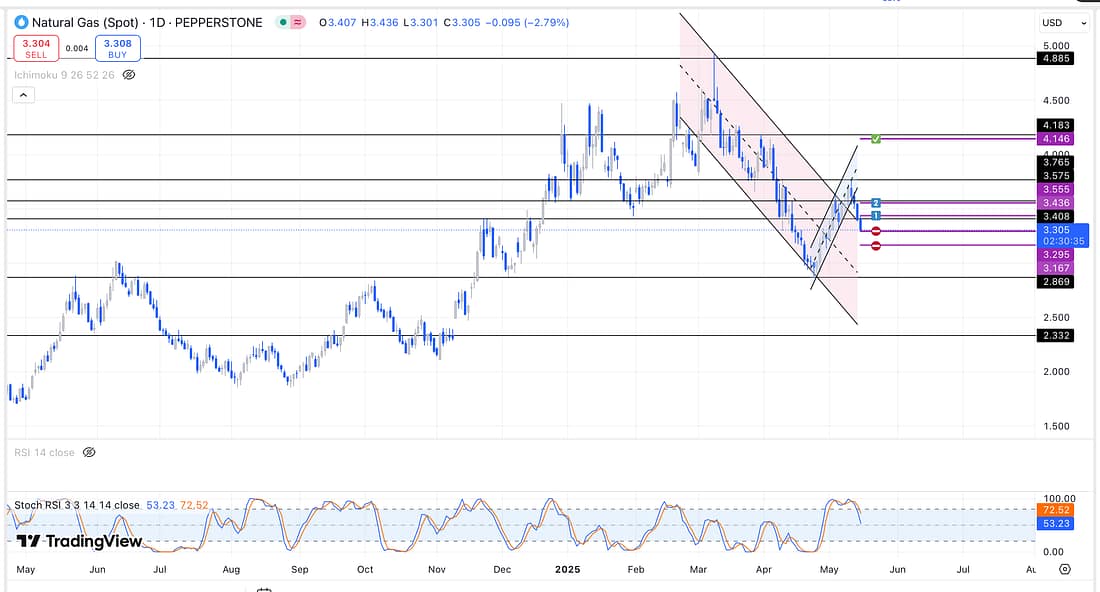Open time axis settings gear icon
This screenshot has height=592, width=1100.
1065,568
